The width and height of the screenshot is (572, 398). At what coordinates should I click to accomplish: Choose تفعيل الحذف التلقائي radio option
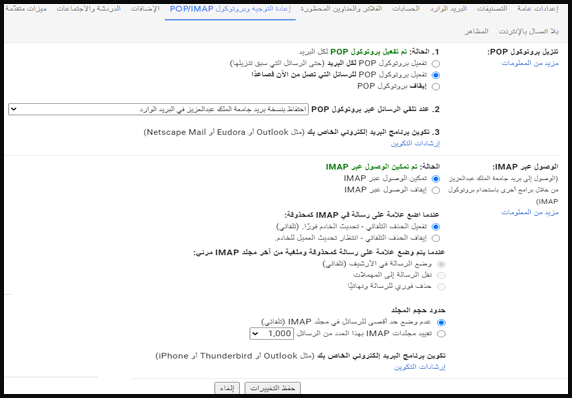(436, 227)
